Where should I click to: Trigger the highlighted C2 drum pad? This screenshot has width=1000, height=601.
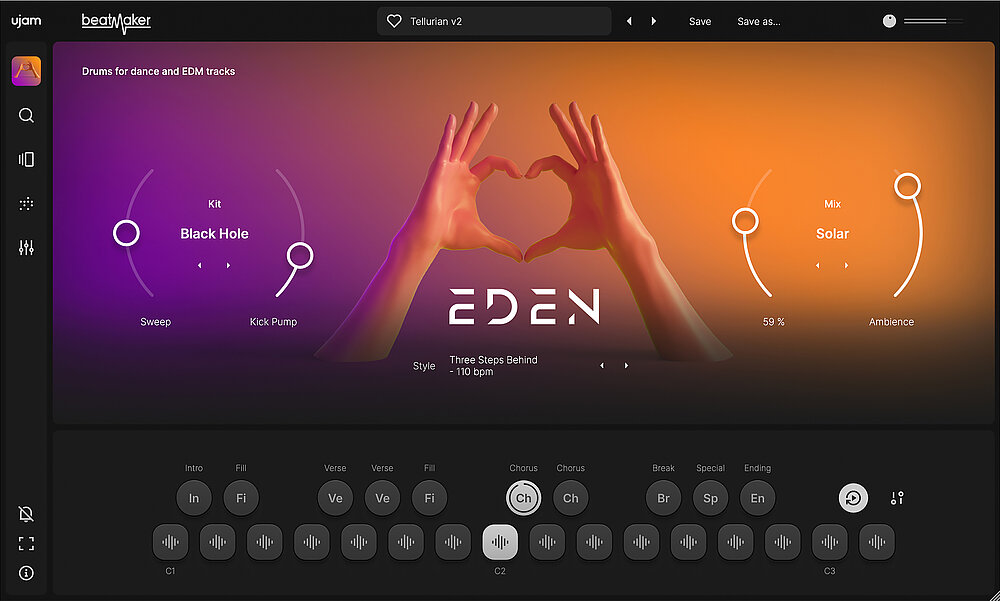(500, 542)
